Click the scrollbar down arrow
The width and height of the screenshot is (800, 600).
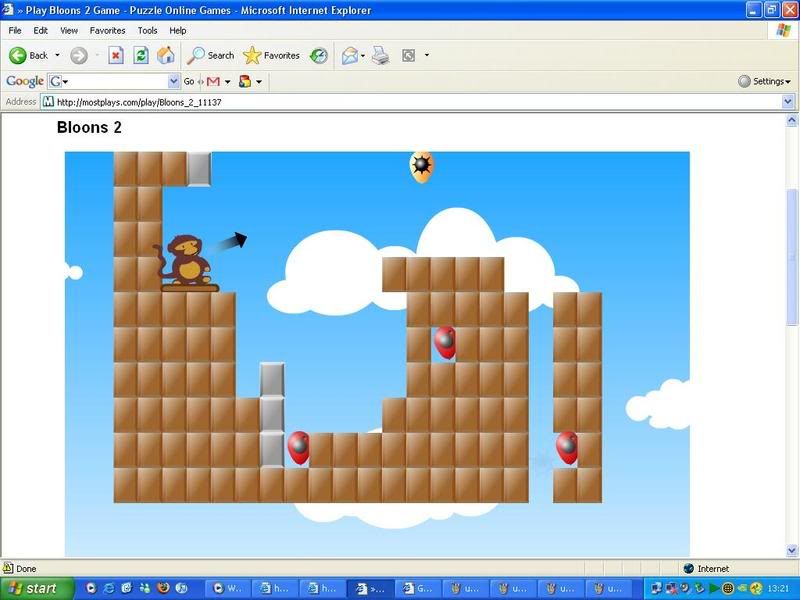[x=791, y=551]
